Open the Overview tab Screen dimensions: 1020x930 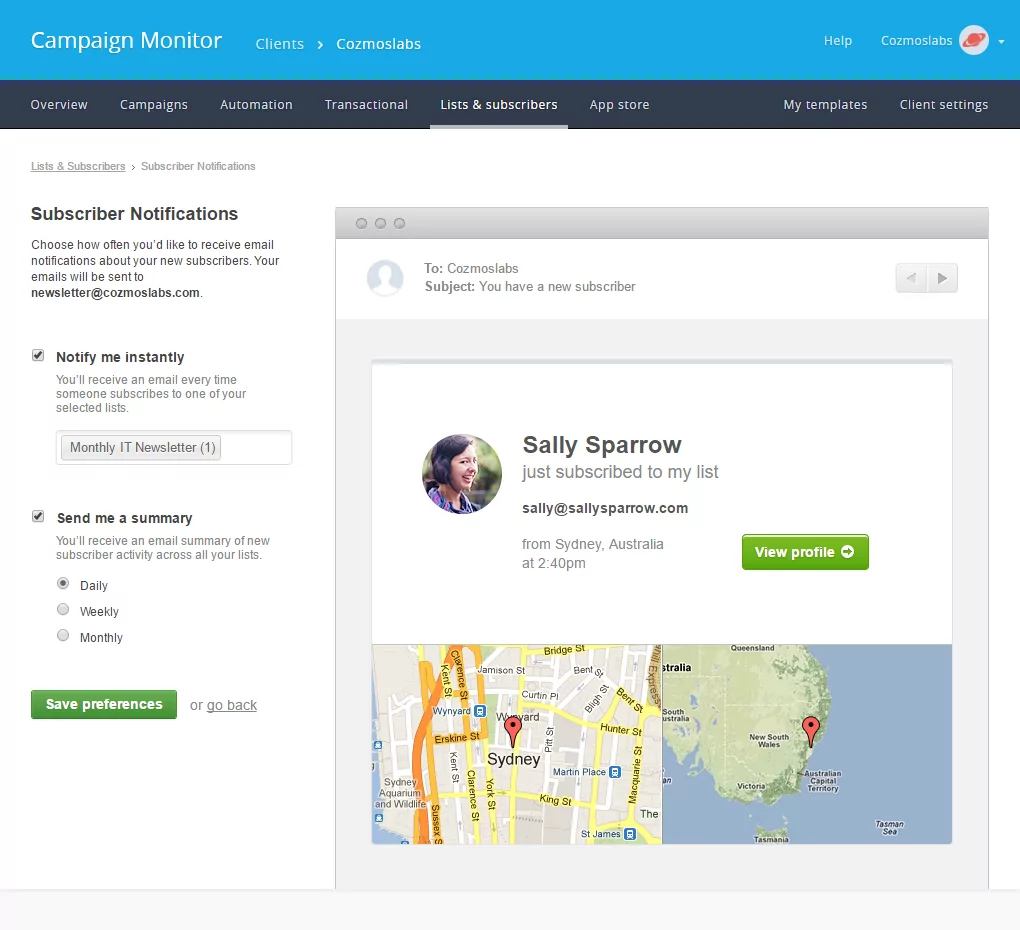(x=59, y=105)
